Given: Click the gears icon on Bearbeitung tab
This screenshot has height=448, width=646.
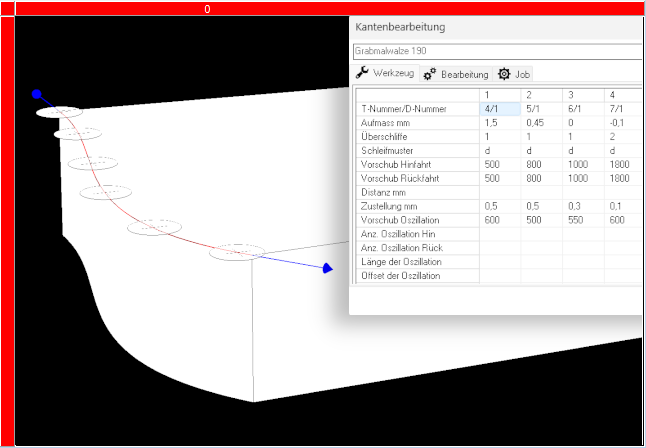Looking at the screenshot, I should [429, 74].
